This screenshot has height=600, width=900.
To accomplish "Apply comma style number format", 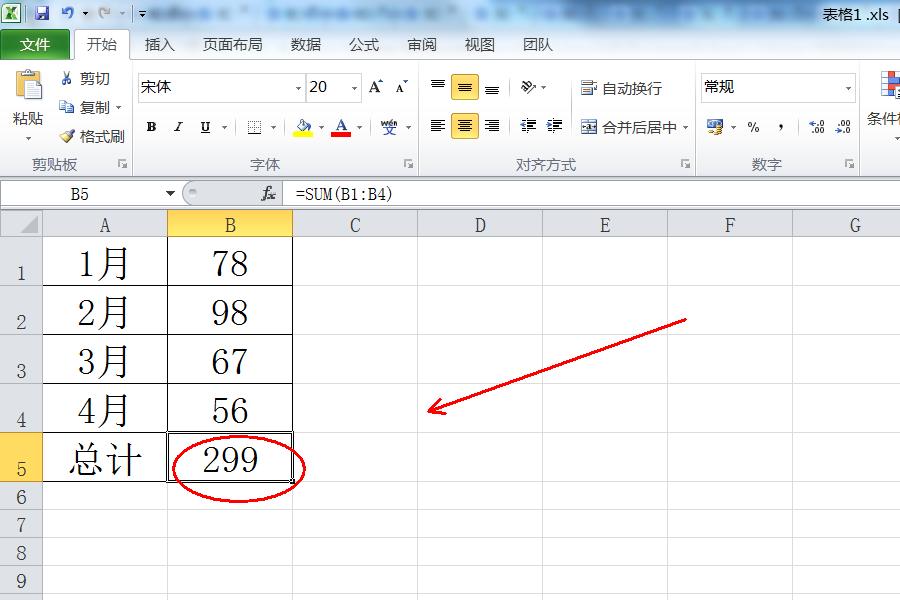I will [781, 127].
